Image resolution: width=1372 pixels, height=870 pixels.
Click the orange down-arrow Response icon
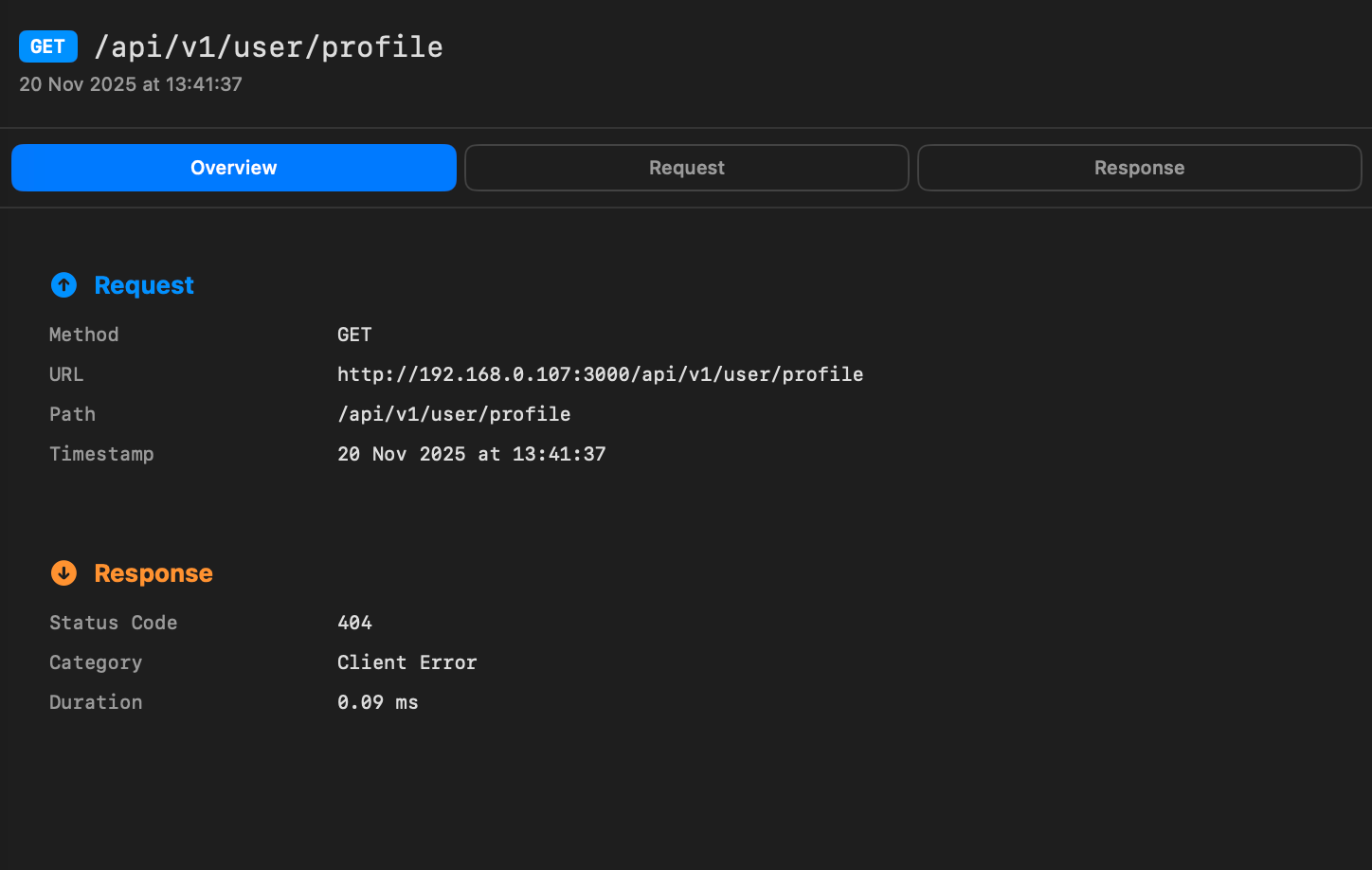tap(63, 573)
